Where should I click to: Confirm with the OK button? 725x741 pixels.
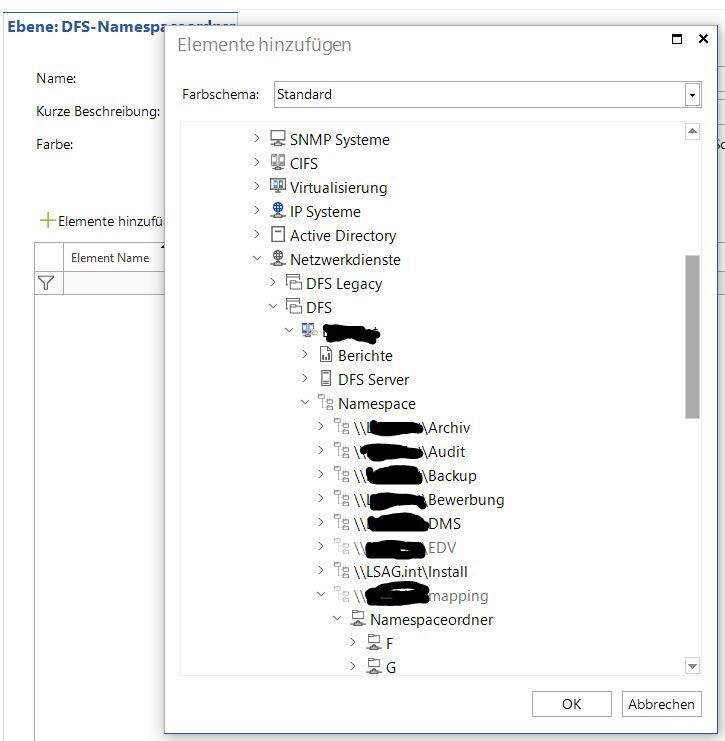pos(571,704)
